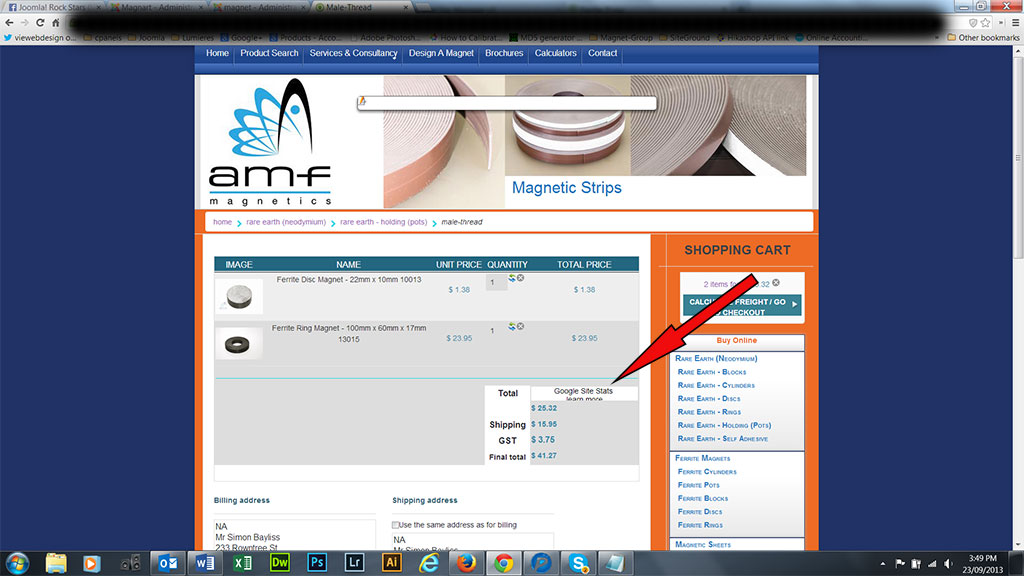Open the viewebdesign bookmark

[x=39, y=38]
